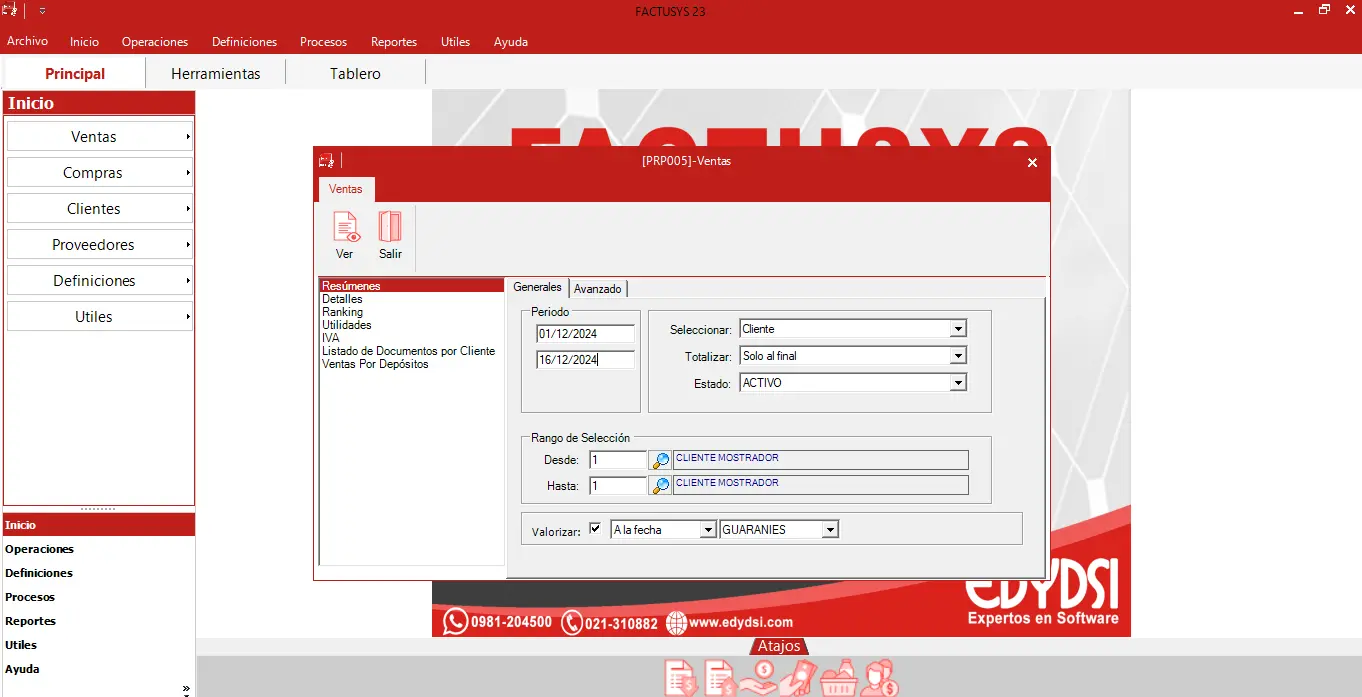Click the hand holding banknotes shortcut
Image resolution: width=1362 pixels, height=697 pixels.
coord(800,678)
